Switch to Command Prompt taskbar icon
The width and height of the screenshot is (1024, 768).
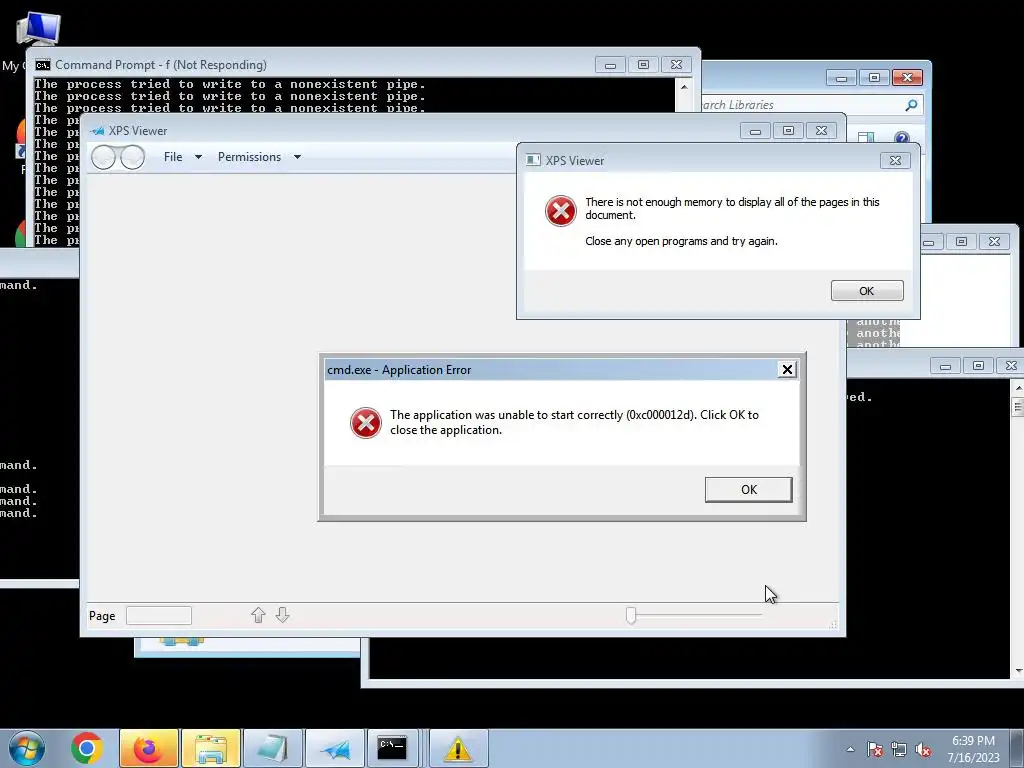pyautogui.click(x=392, y=748)
